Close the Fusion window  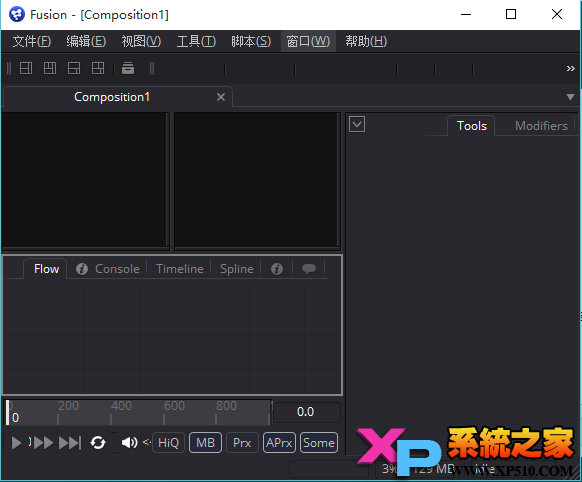click(x=557, y=14)
